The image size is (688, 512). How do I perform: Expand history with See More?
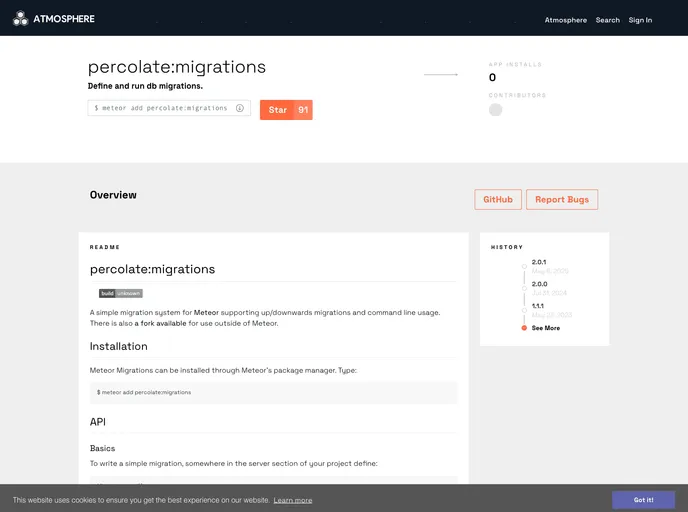coord(545,328)
